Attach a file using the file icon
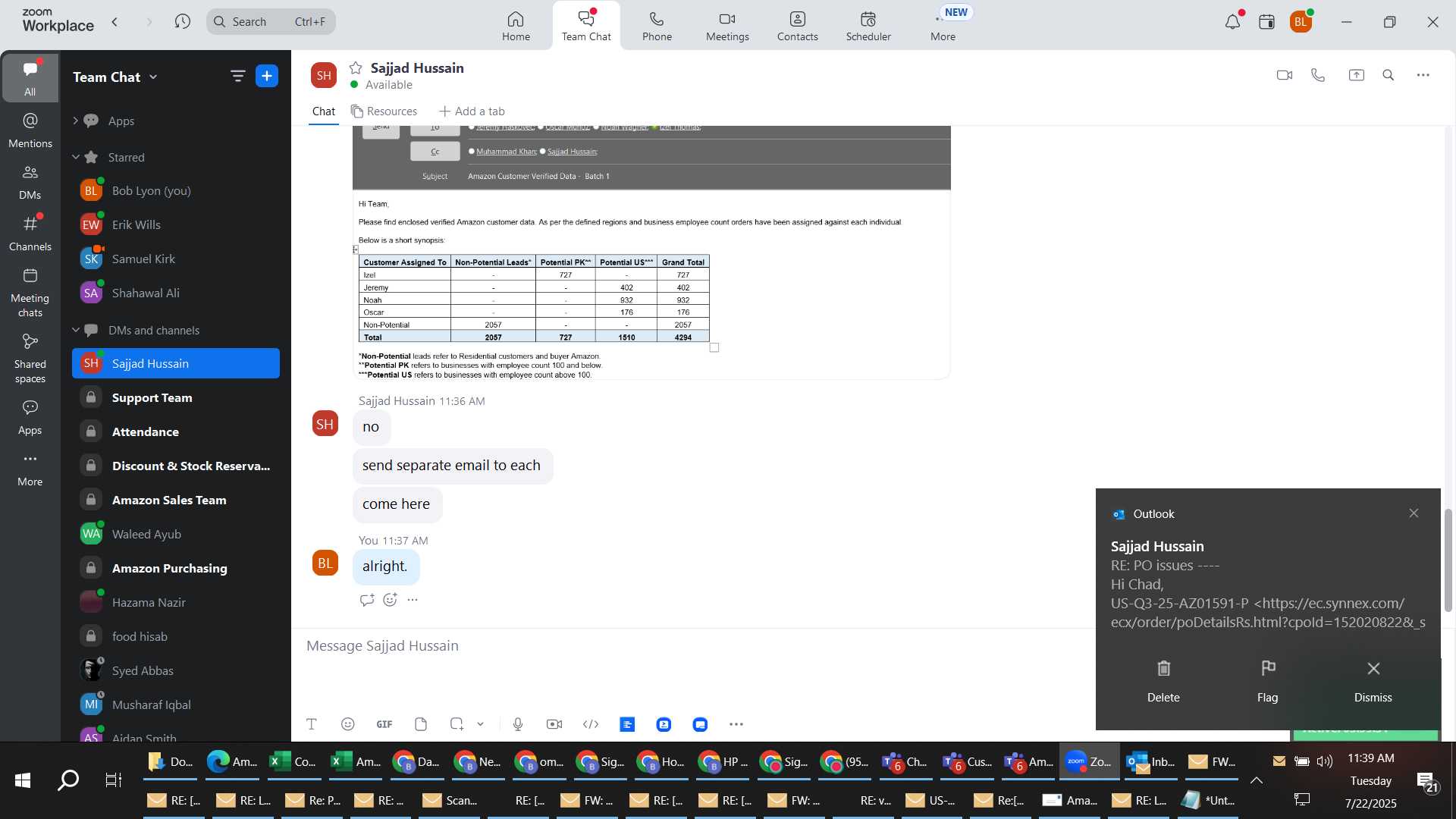The height and width of the screenshot is (819, 1456). pos(421,724)
